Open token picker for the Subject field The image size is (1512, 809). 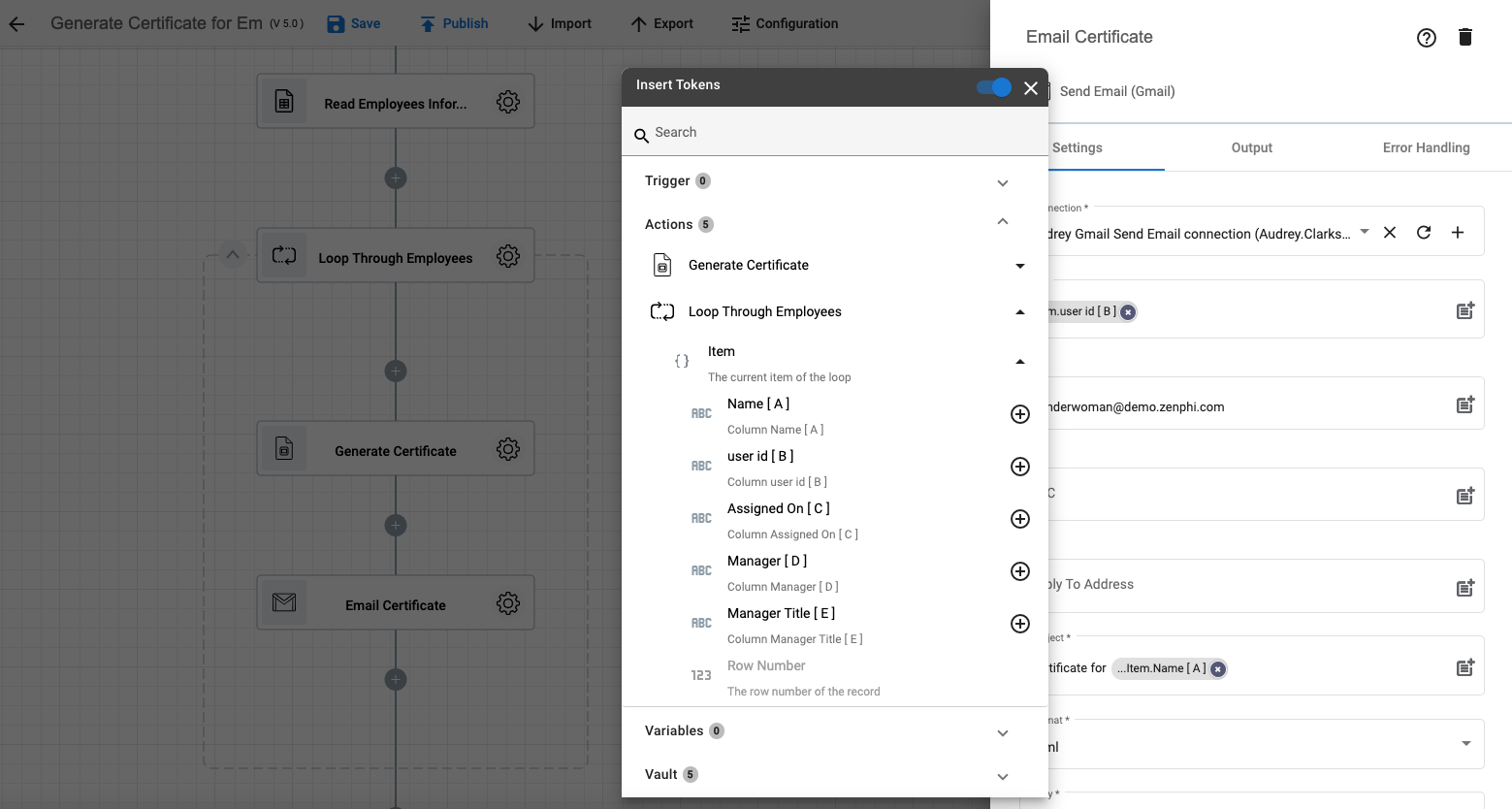point(1465,666)
